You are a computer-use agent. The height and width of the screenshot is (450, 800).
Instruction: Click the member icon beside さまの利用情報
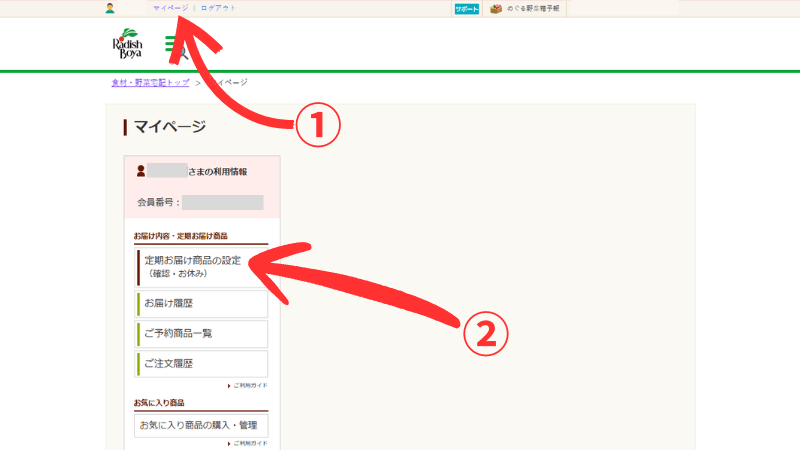point(141,171)
